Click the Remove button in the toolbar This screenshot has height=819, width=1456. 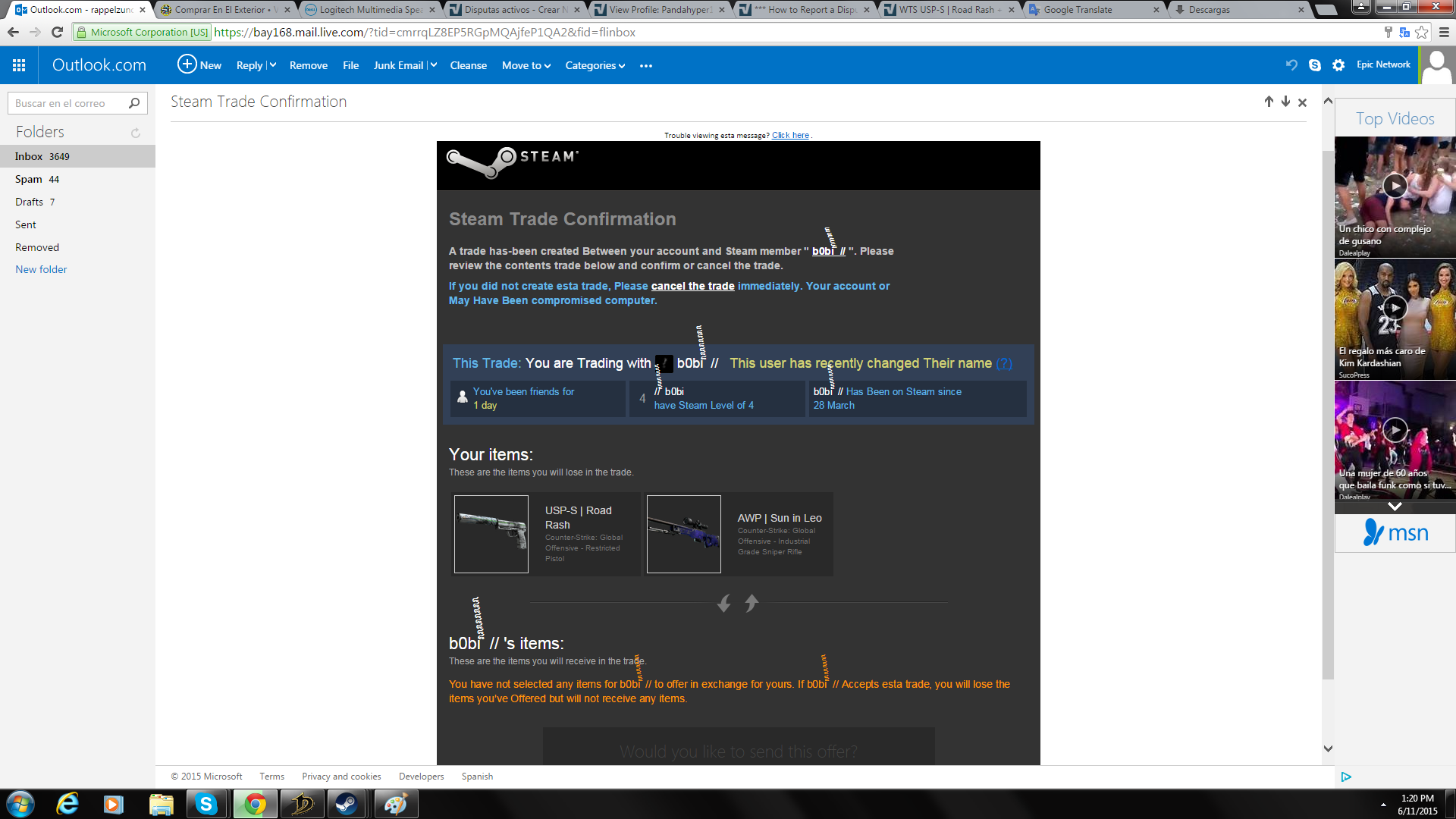(x=309, y=65)
